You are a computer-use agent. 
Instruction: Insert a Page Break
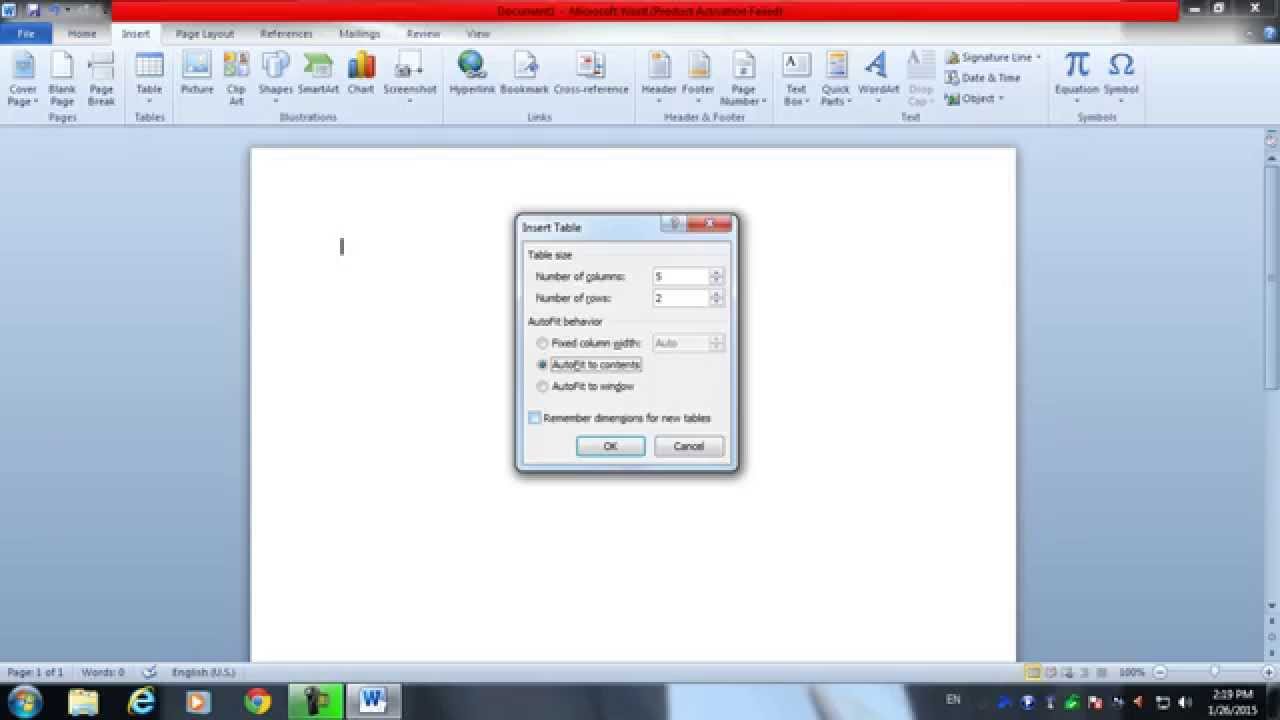click(x=101, y=80)
